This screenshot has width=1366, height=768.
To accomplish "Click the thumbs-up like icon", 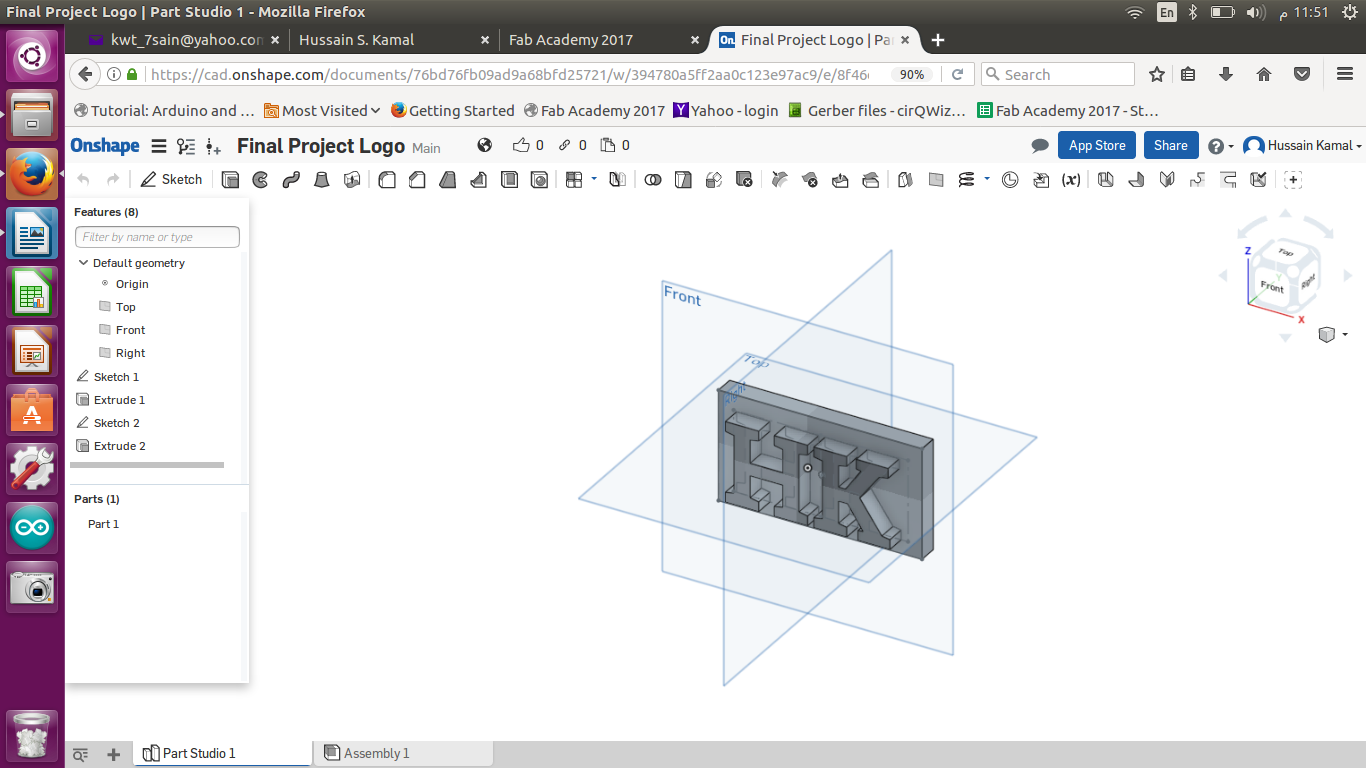I will click(521, 145).
